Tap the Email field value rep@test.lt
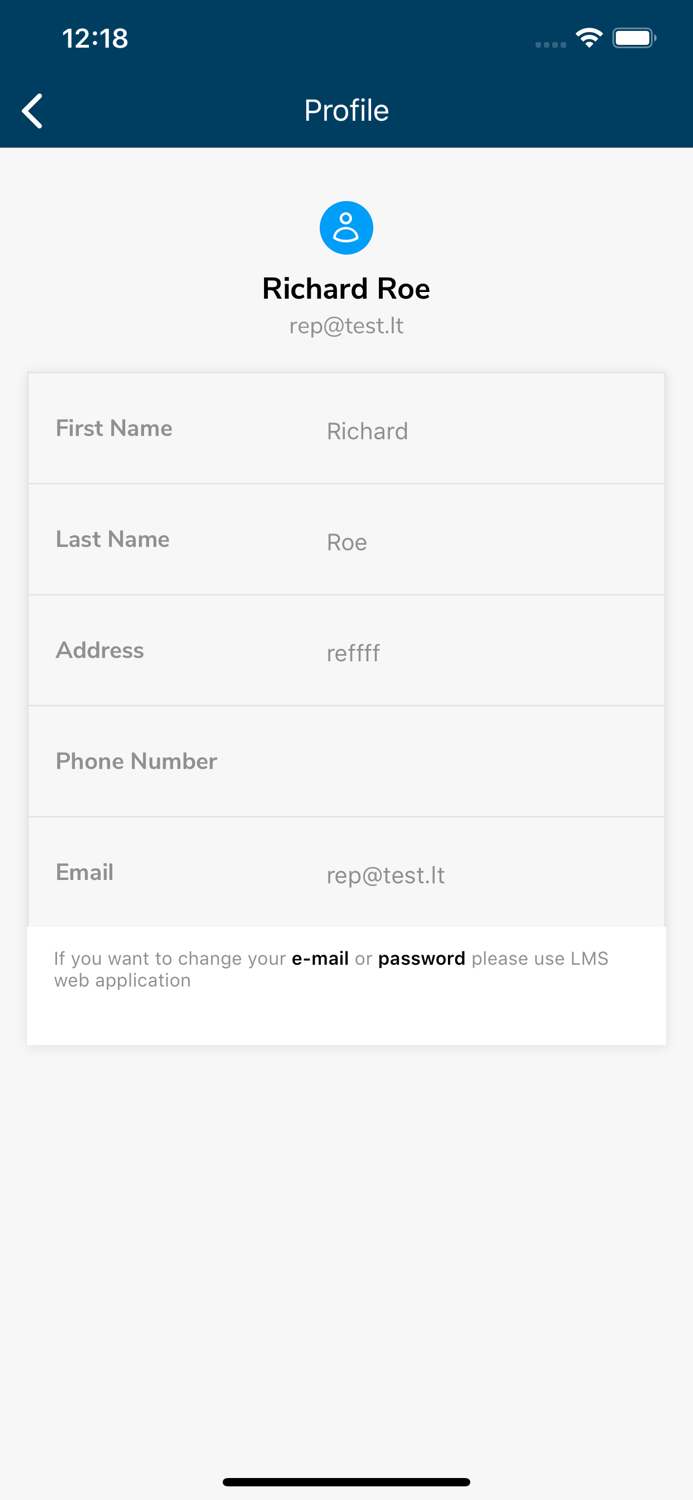The width and height of the screenshot is (693, 1500). 385,875
